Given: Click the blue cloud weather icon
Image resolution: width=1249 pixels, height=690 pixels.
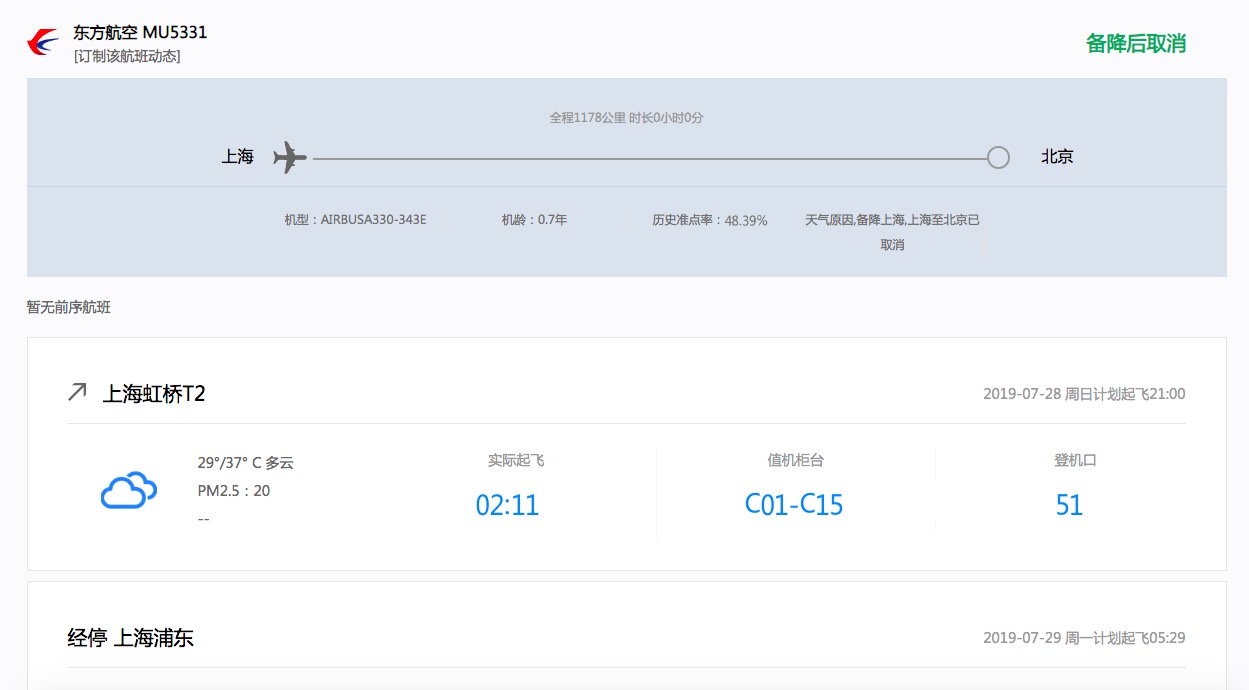Looking at the screenshot, I should 129,491.
